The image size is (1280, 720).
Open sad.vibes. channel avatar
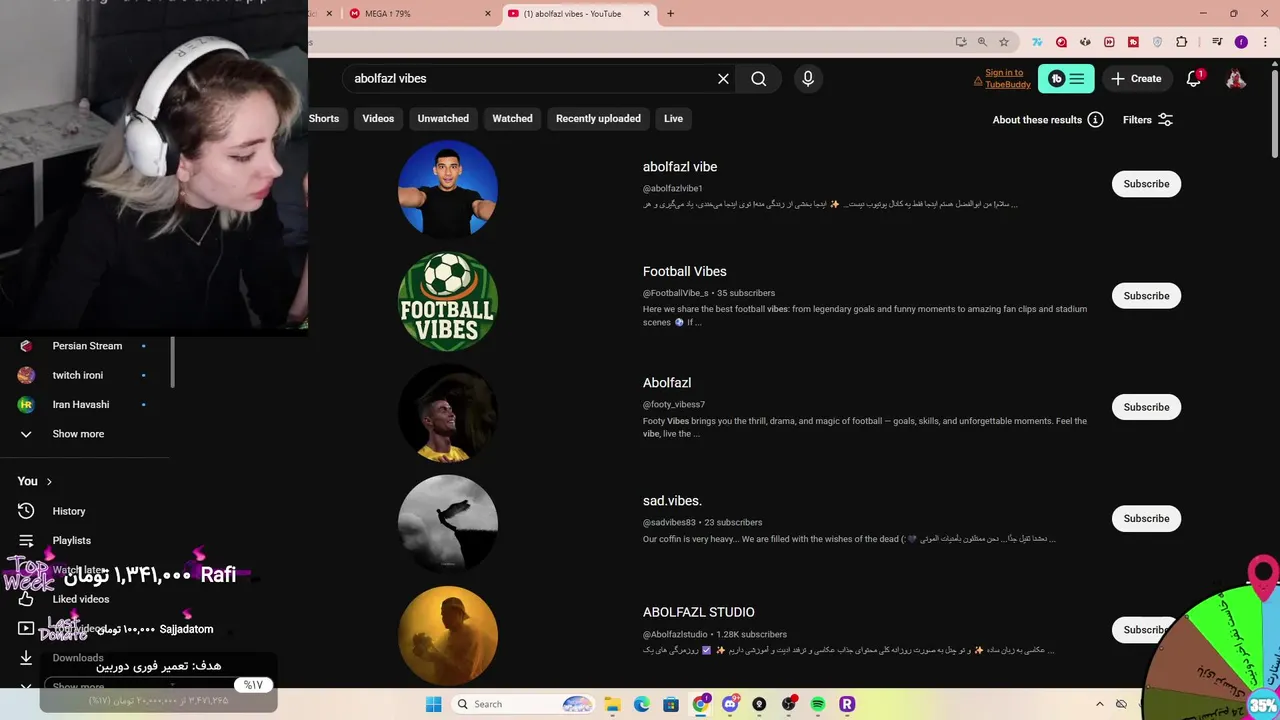pyautogui.click(x=448, y=524)
